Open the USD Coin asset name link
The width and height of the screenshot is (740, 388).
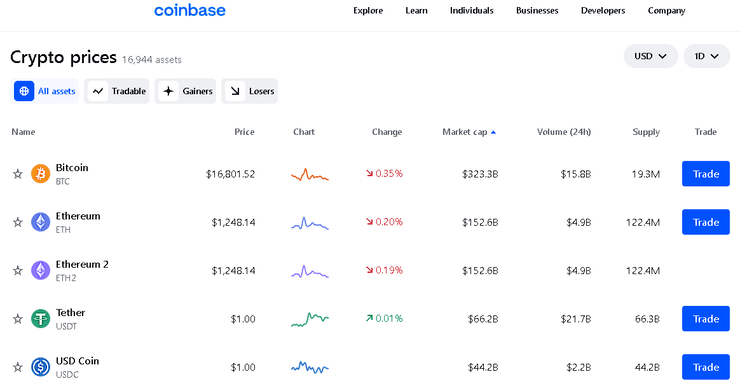[77, 361]
